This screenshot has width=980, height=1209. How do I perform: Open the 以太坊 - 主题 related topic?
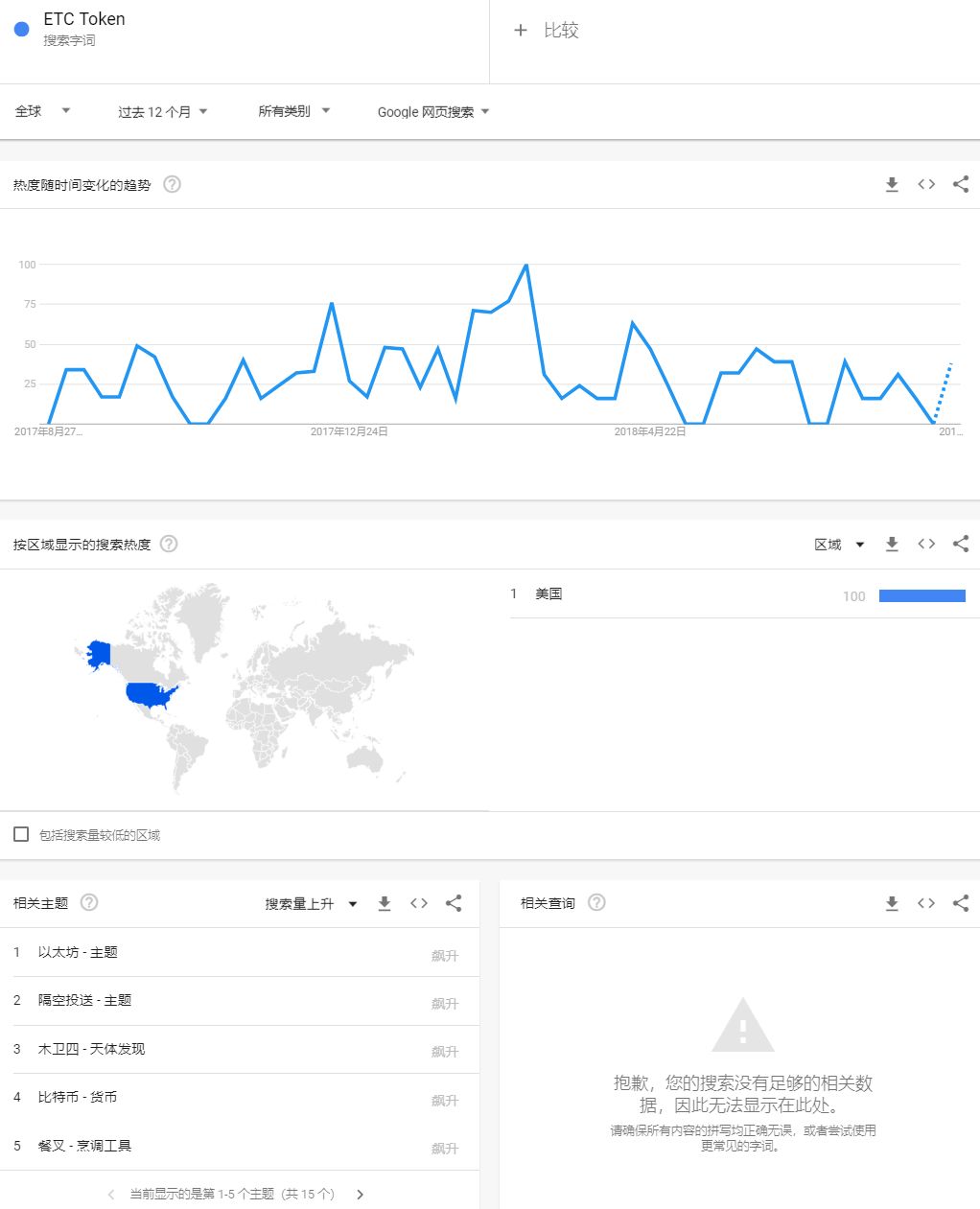point(78,952)
